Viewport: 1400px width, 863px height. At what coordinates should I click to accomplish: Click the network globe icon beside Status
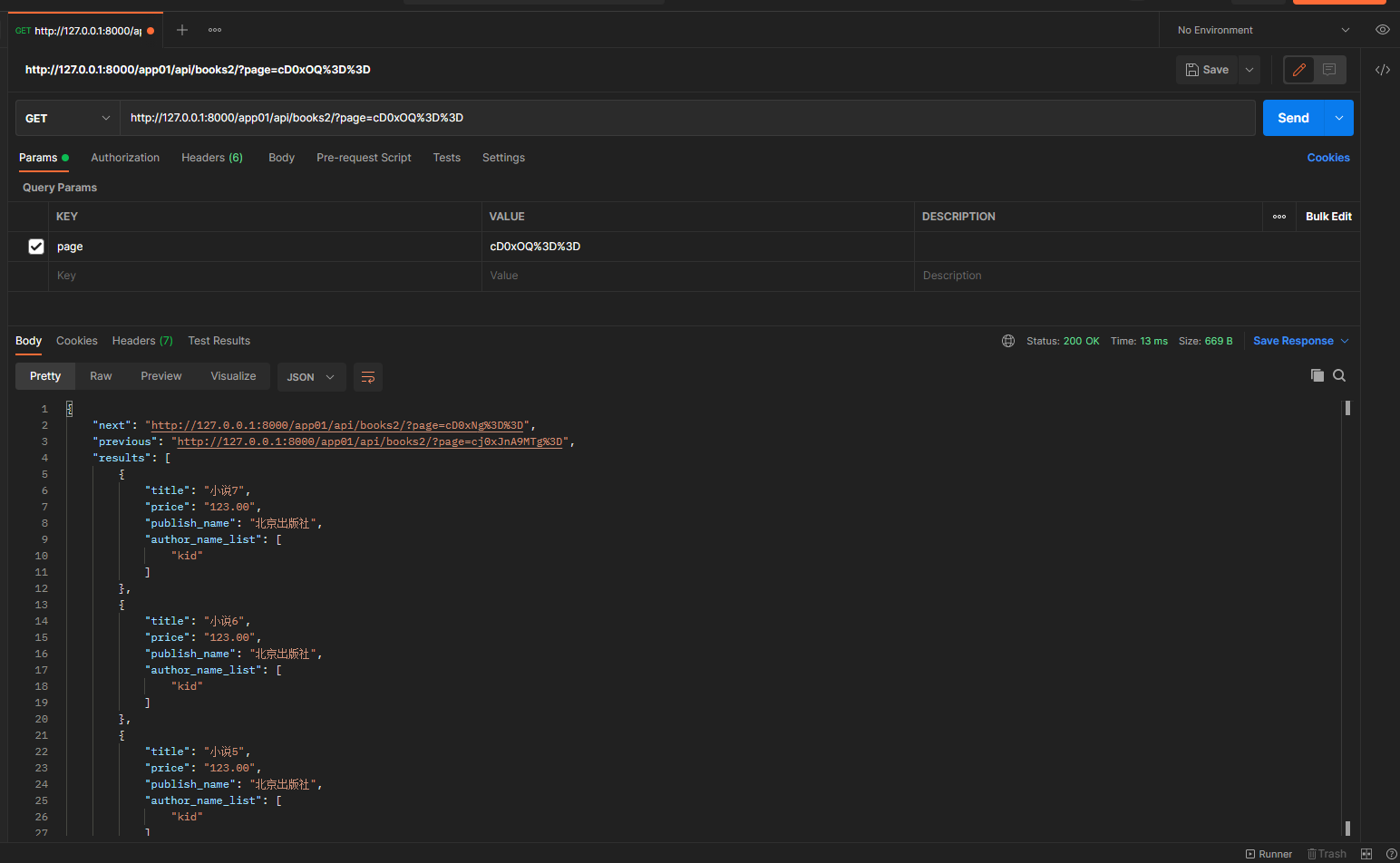click(x=1008, y=341)
